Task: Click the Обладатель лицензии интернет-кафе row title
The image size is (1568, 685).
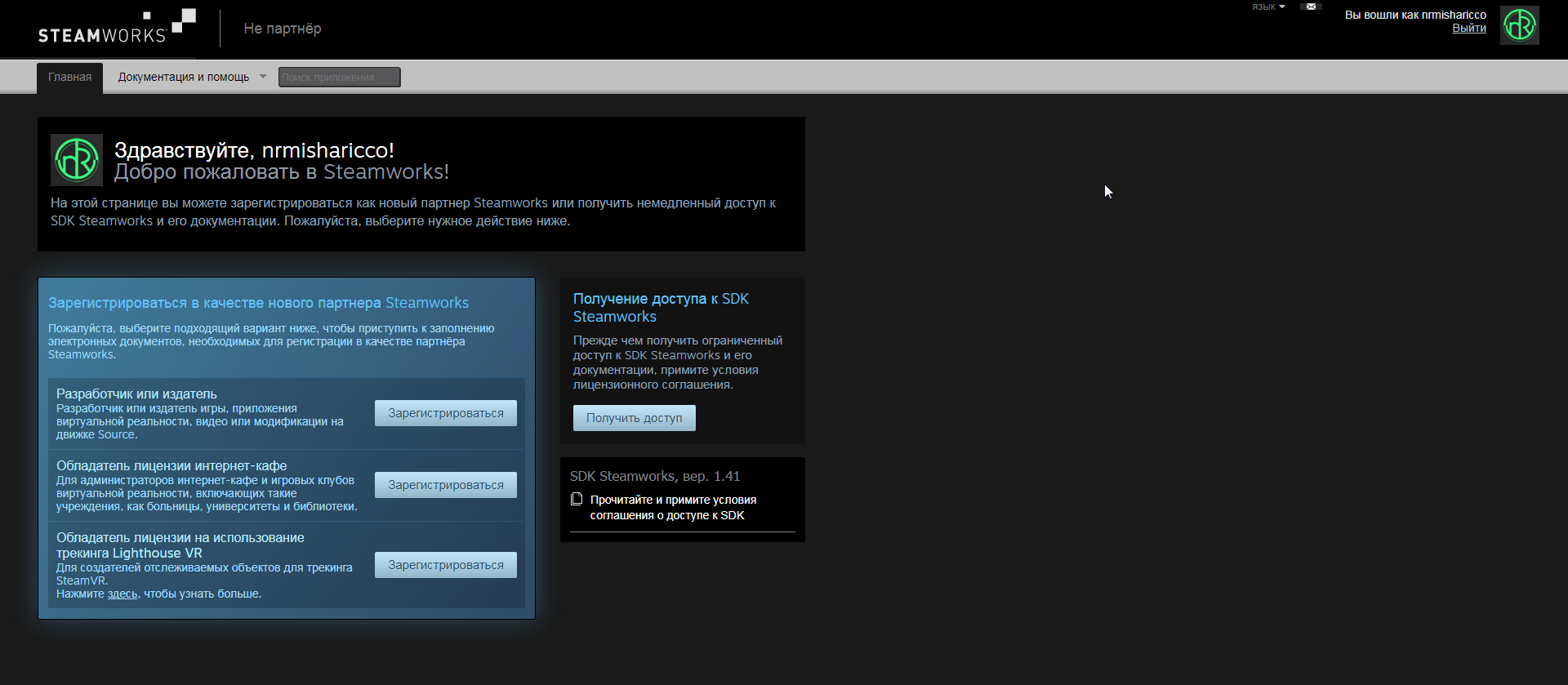Action: click(171, 465)
